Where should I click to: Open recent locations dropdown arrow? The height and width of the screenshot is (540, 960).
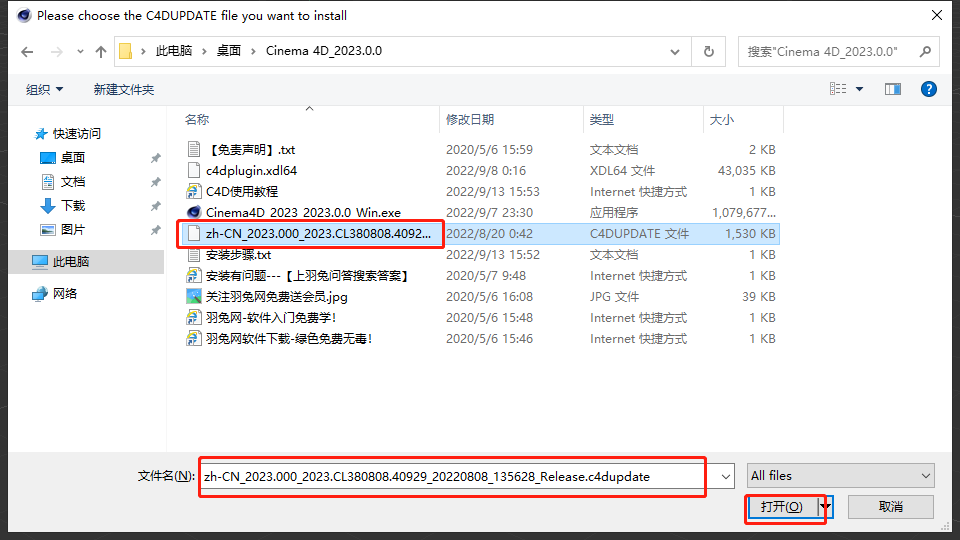80,52
